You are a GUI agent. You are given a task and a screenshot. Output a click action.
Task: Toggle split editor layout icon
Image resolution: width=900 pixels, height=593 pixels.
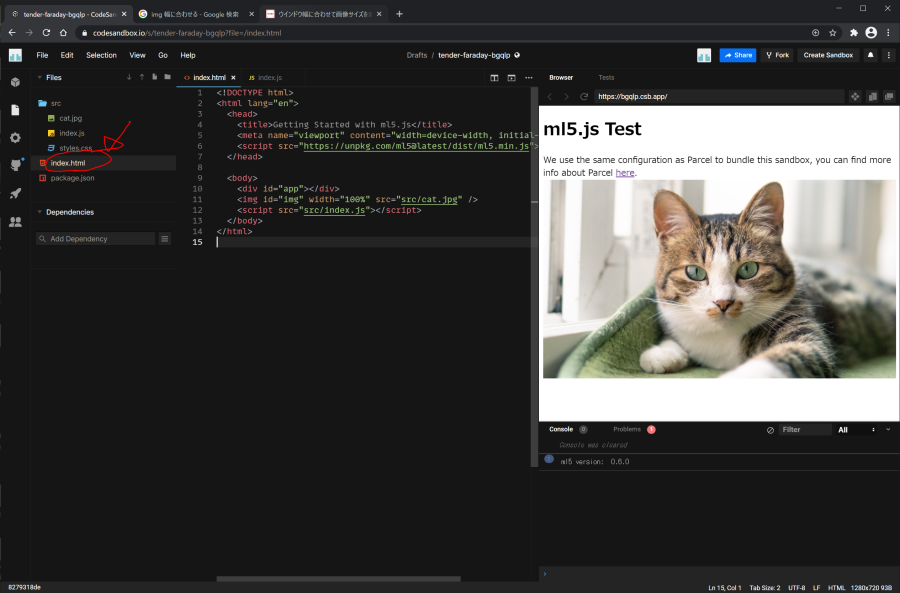[494, 77]
